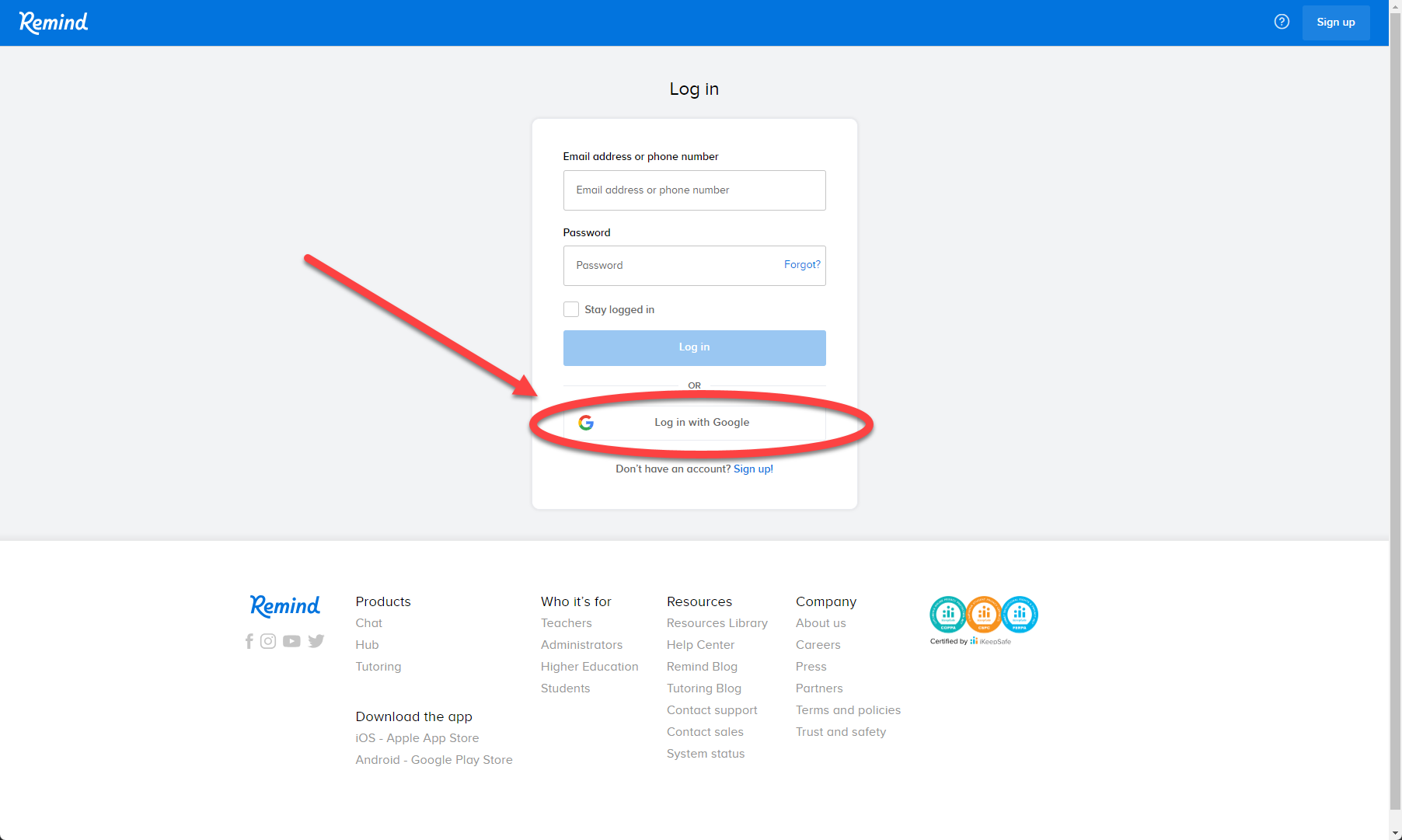Open the Administrators link

(x=582, y=645)
